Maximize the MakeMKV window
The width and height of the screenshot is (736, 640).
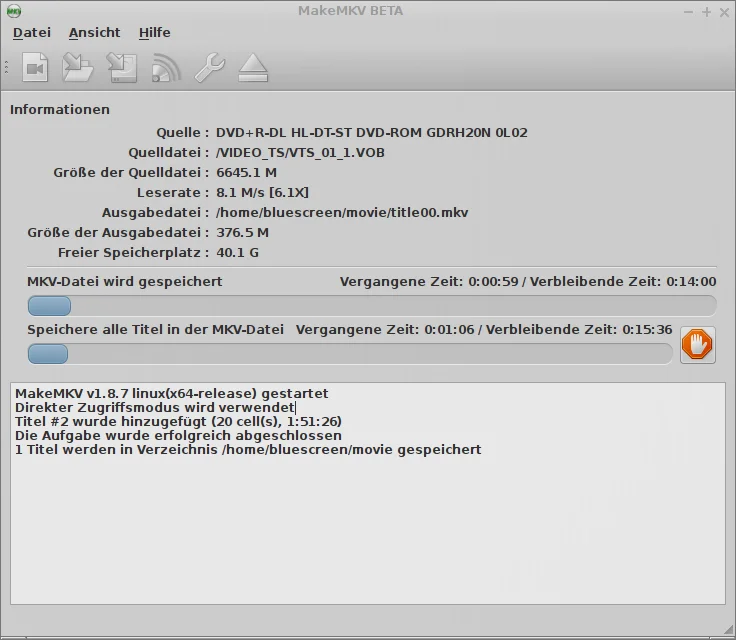(x=706, y=12)
